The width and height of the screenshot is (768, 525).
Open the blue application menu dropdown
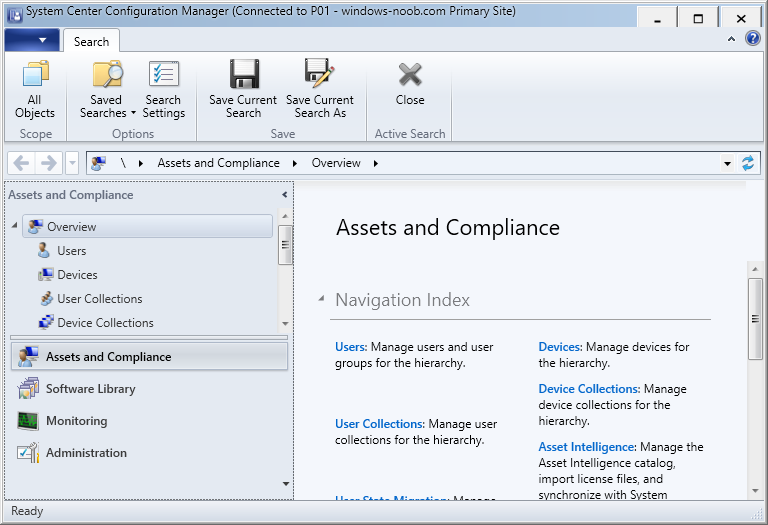(x=32, y=40)
